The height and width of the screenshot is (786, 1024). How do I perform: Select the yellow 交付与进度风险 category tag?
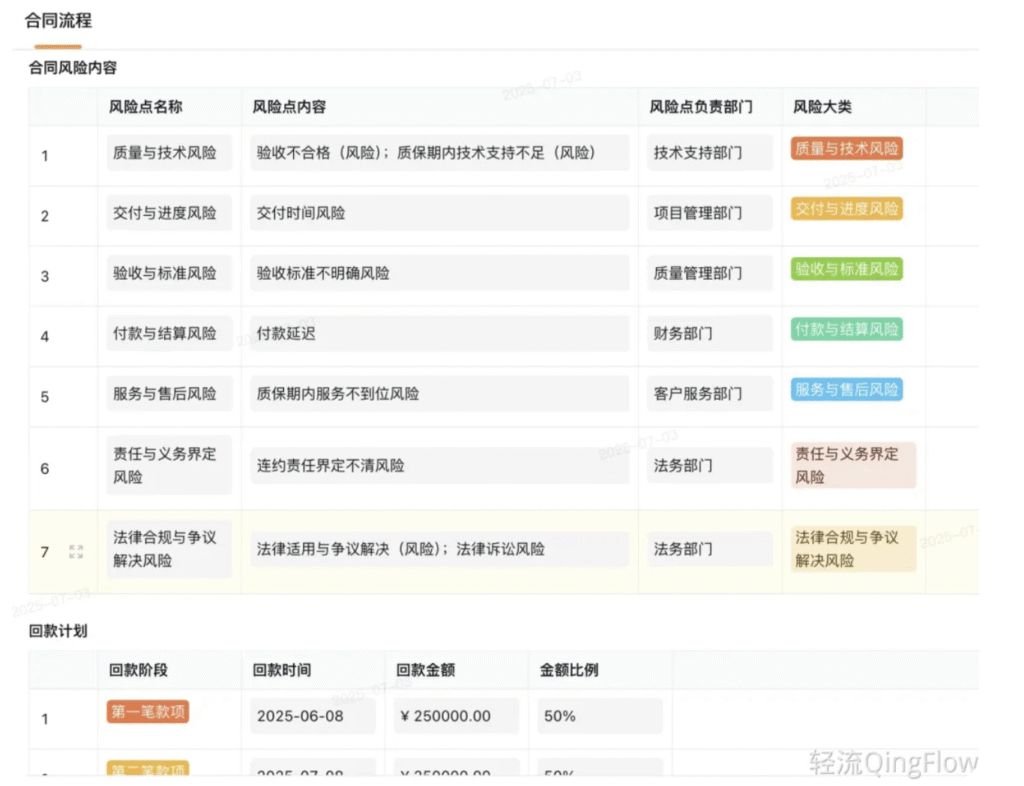(x=846, y=209)
